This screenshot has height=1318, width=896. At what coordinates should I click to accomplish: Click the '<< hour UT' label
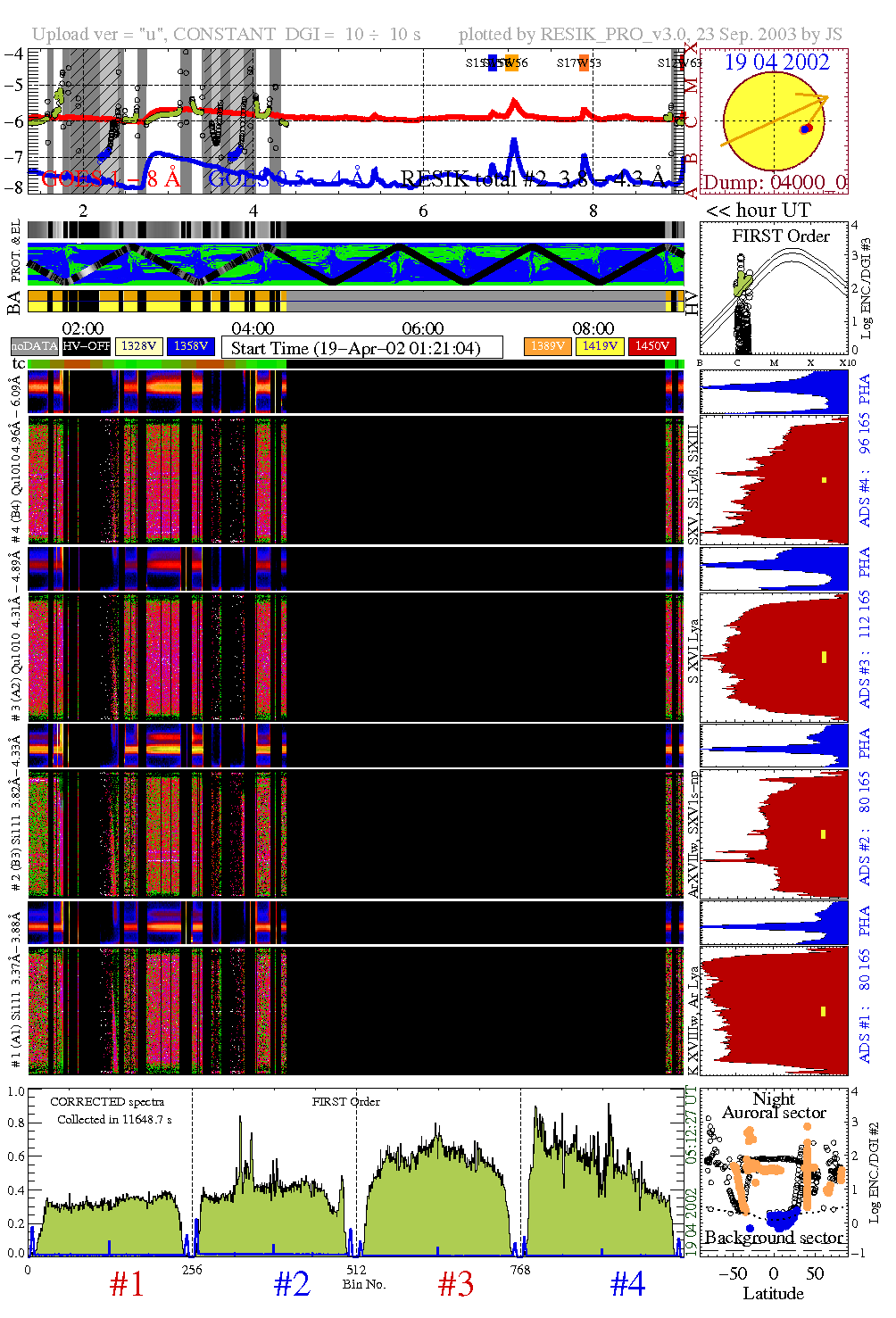click(x=758, y=211)
